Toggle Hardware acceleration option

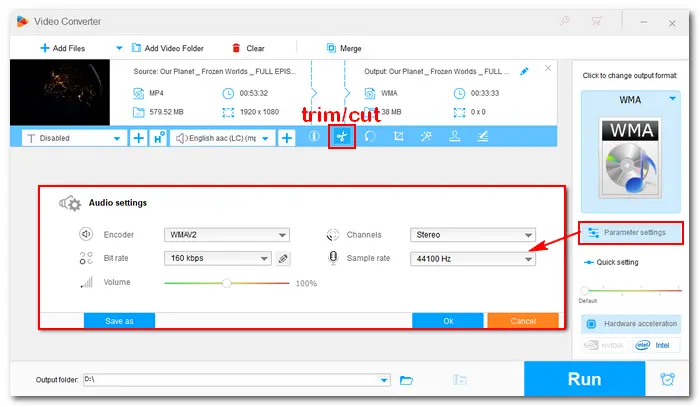631,324
